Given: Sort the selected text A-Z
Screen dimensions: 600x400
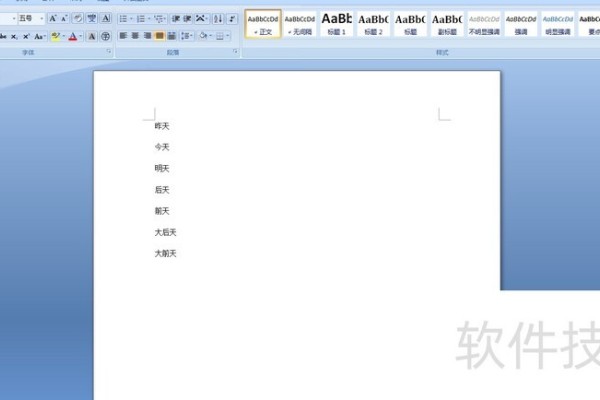Looking at the screenshot, I should (218, 19).
